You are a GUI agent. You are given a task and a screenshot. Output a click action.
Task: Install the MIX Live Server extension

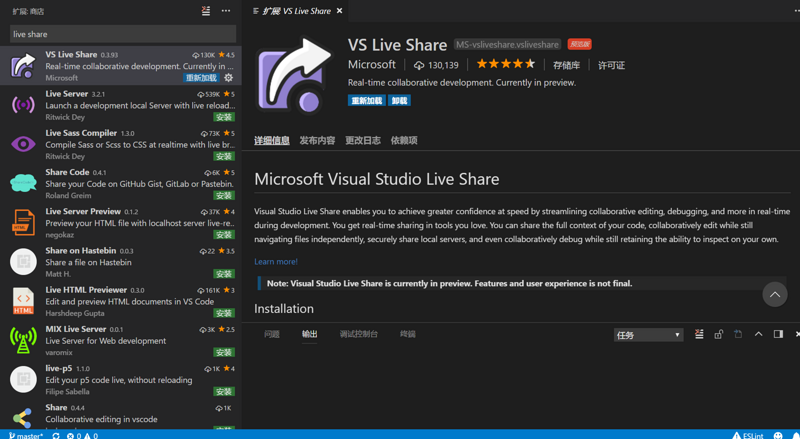(224, 352)
